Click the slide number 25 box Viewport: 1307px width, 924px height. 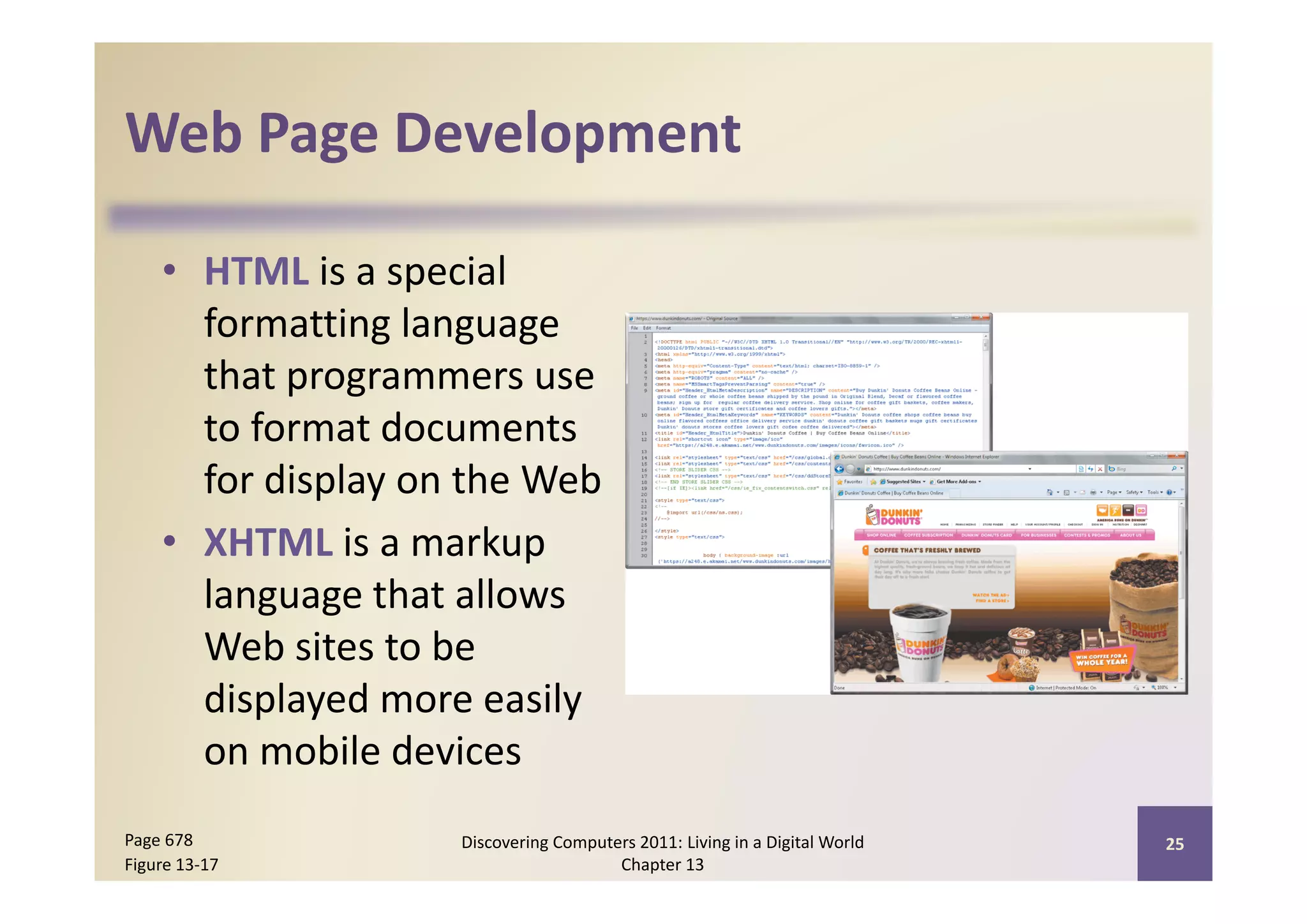(x=1174, y=844)
